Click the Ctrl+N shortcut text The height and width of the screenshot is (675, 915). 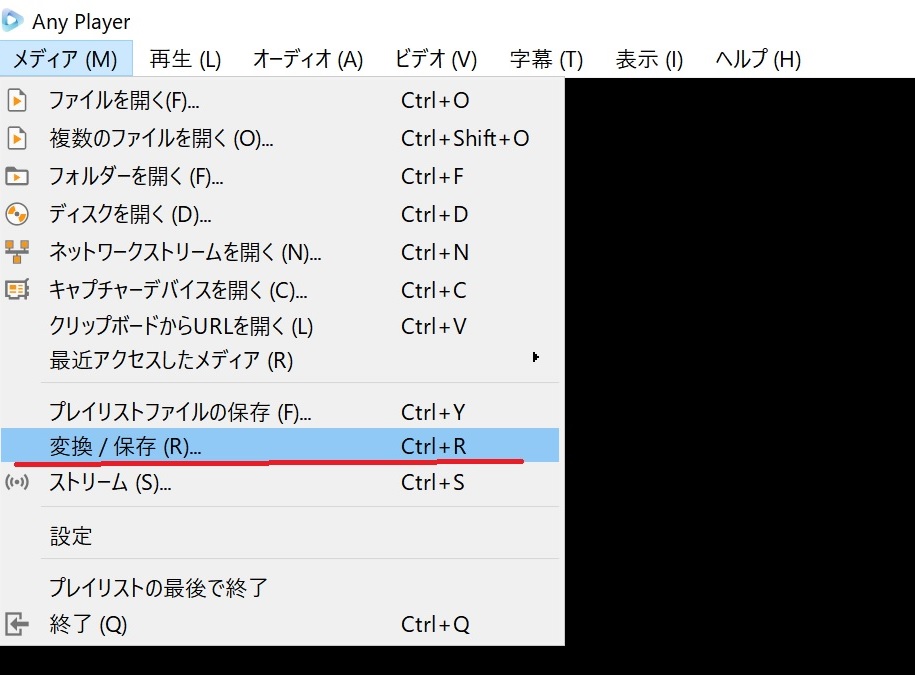click(435, 252)
